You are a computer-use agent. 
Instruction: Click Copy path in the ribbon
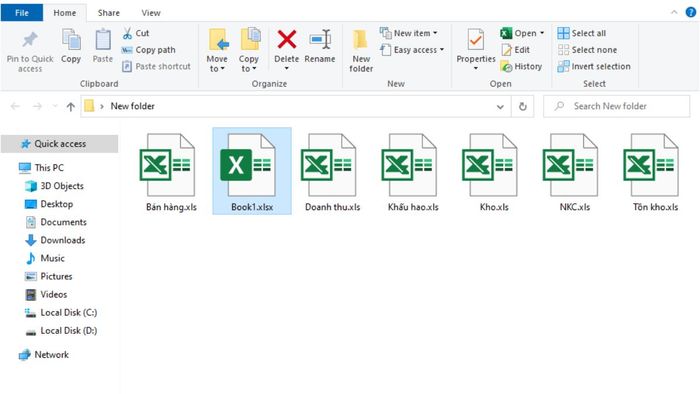(x=149, y=50)
